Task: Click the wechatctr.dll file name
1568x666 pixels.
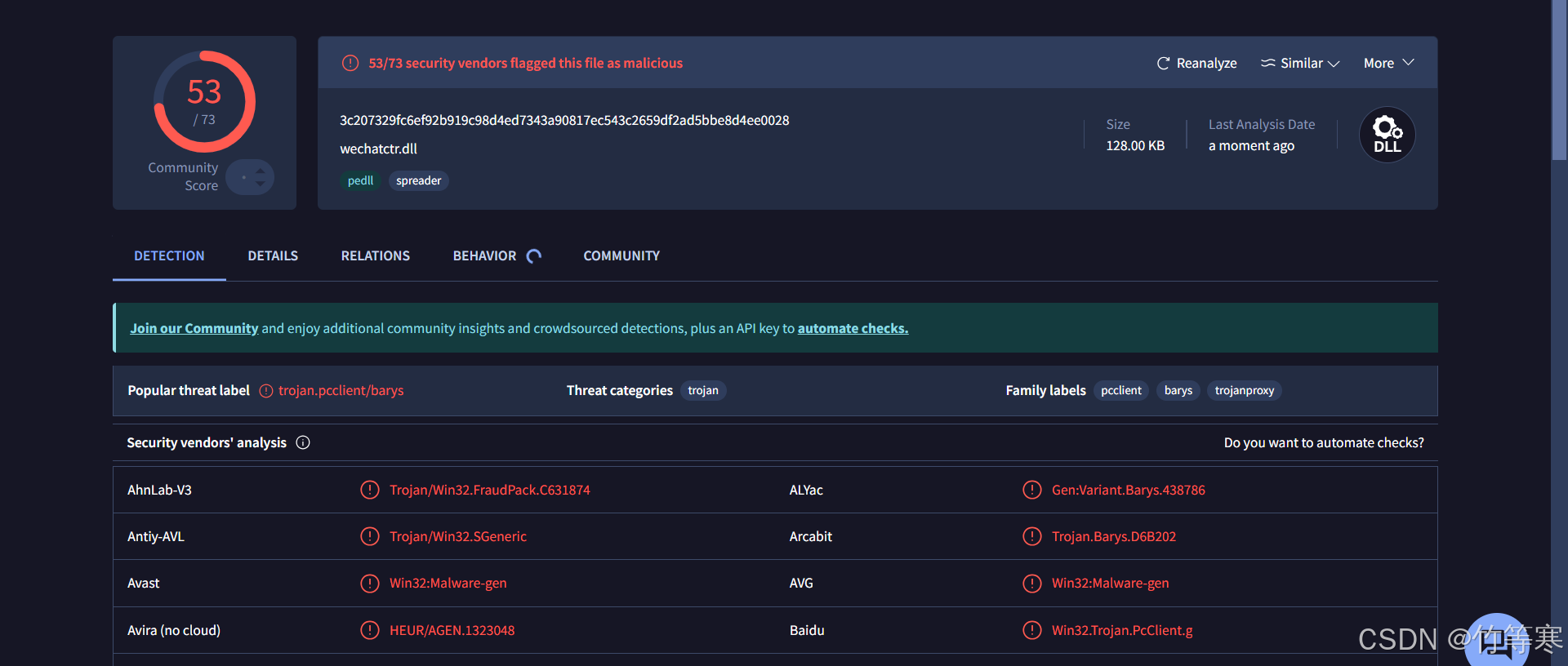Action: 378,149
